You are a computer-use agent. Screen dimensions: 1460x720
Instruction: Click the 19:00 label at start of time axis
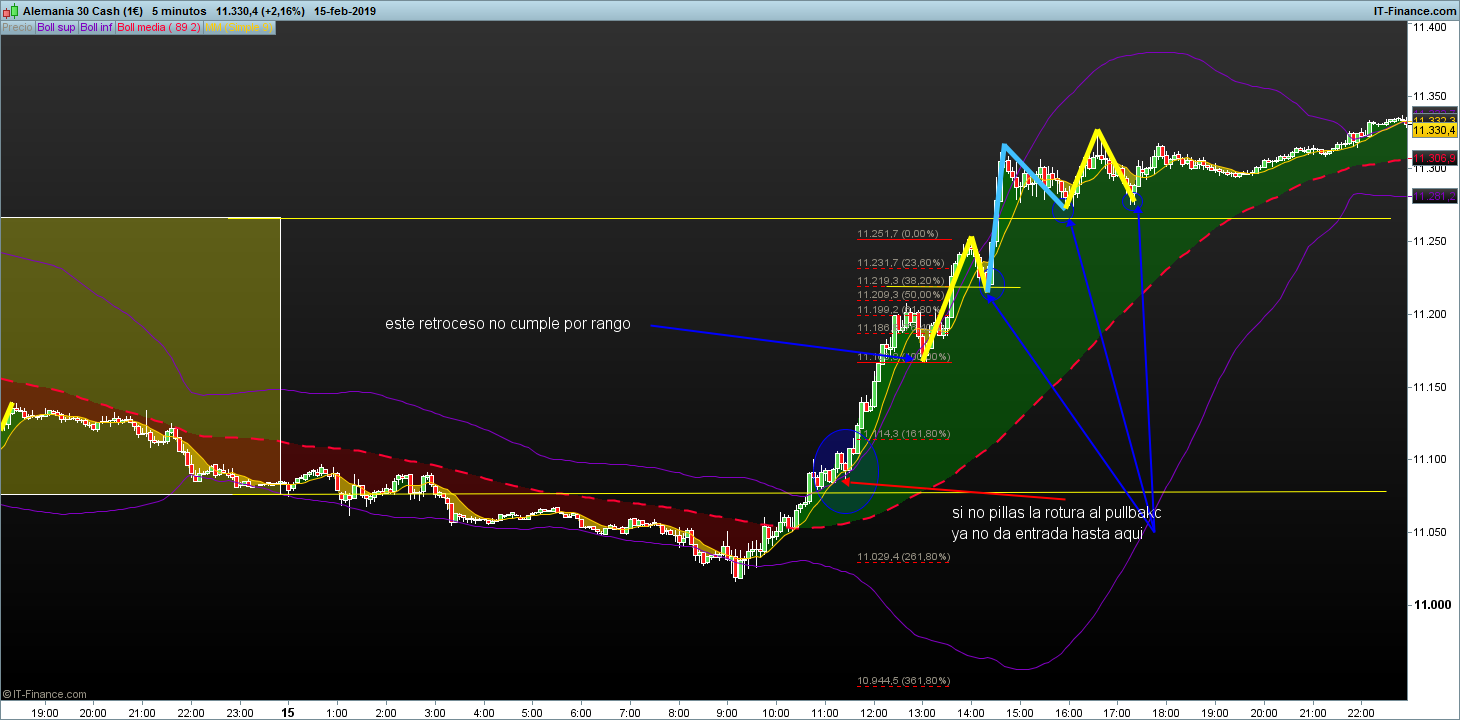[x=44, y=713]
